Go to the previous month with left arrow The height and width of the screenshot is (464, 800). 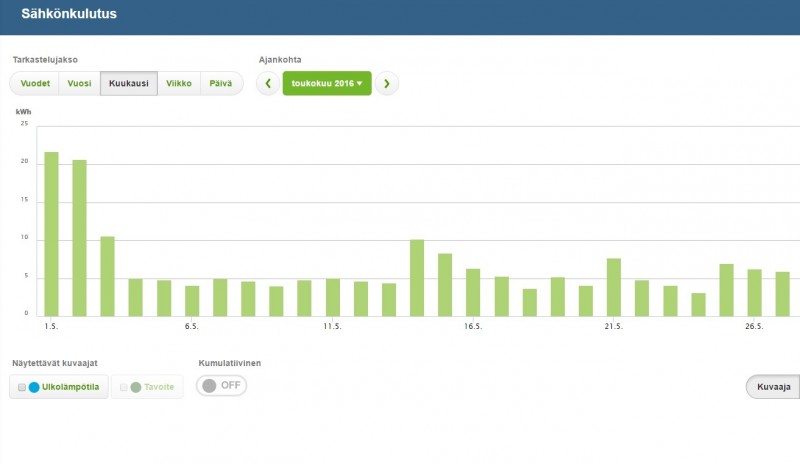(267, 84)
